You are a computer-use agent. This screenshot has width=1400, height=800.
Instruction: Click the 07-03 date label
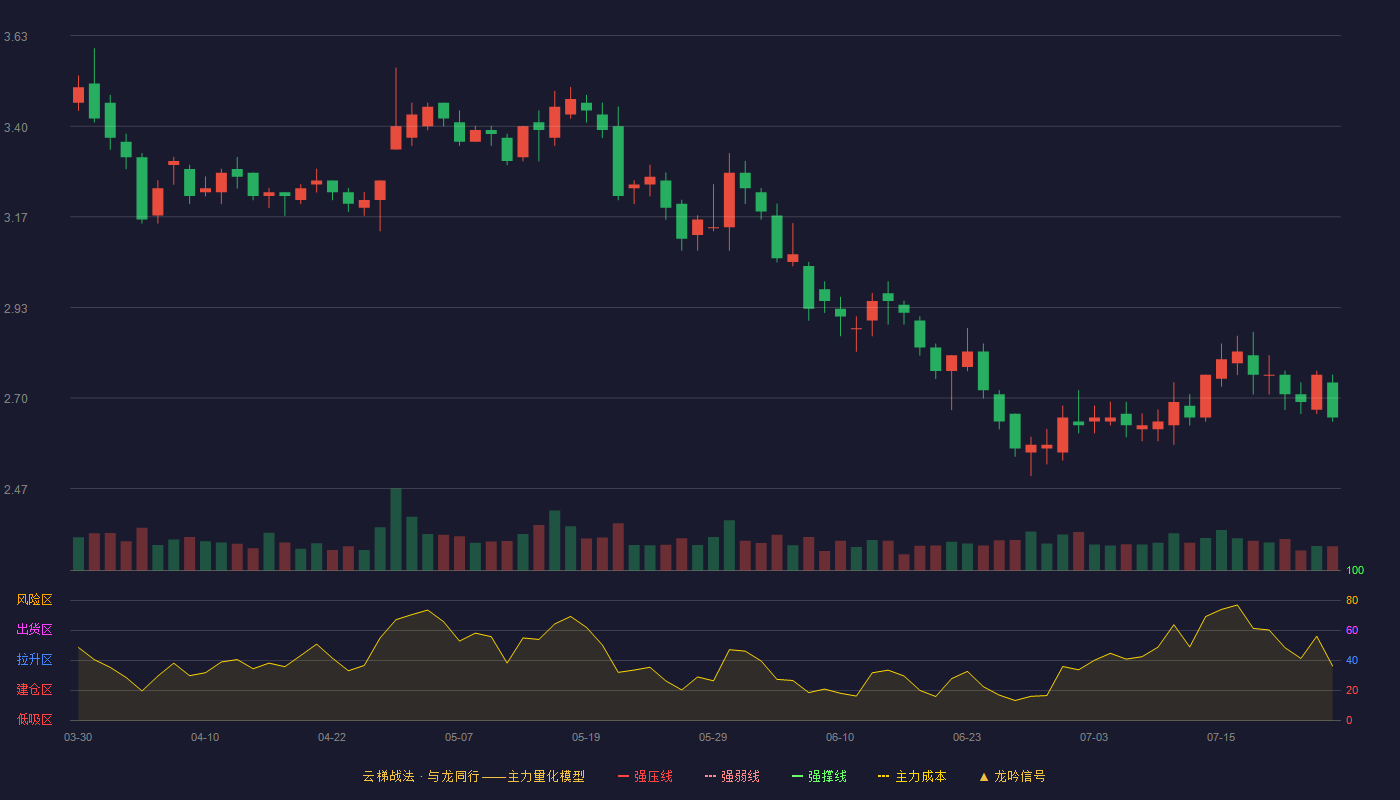point(1094,737)
